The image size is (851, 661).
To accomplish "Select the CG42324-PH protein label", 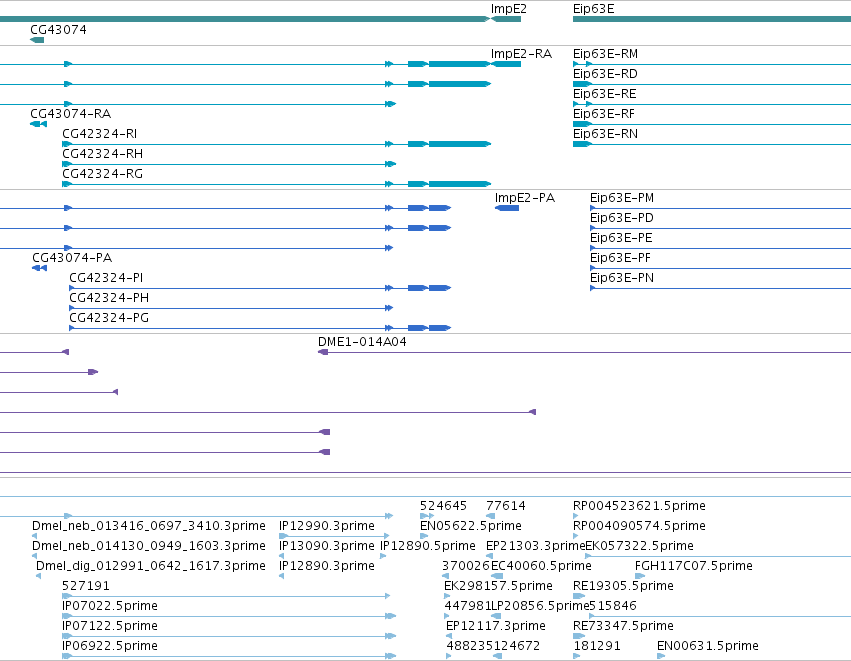I will coord(109,298).
